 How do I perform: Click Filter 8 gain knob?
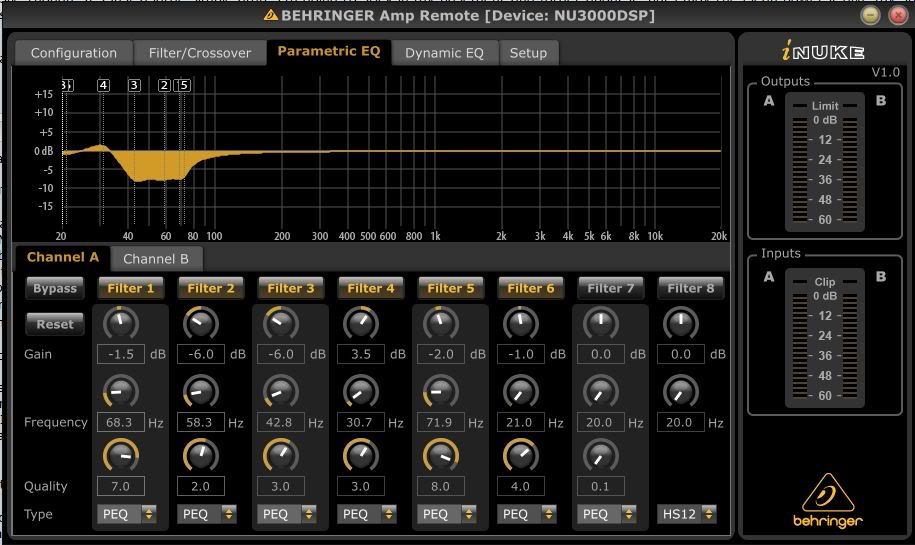680,323
